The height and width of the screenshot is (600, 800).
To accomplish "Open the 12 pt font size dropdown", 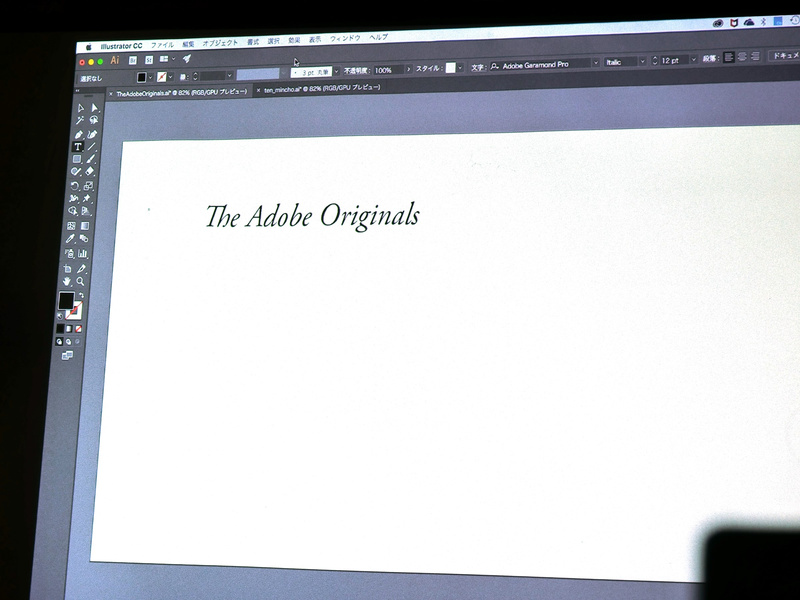I will (693, 60).
